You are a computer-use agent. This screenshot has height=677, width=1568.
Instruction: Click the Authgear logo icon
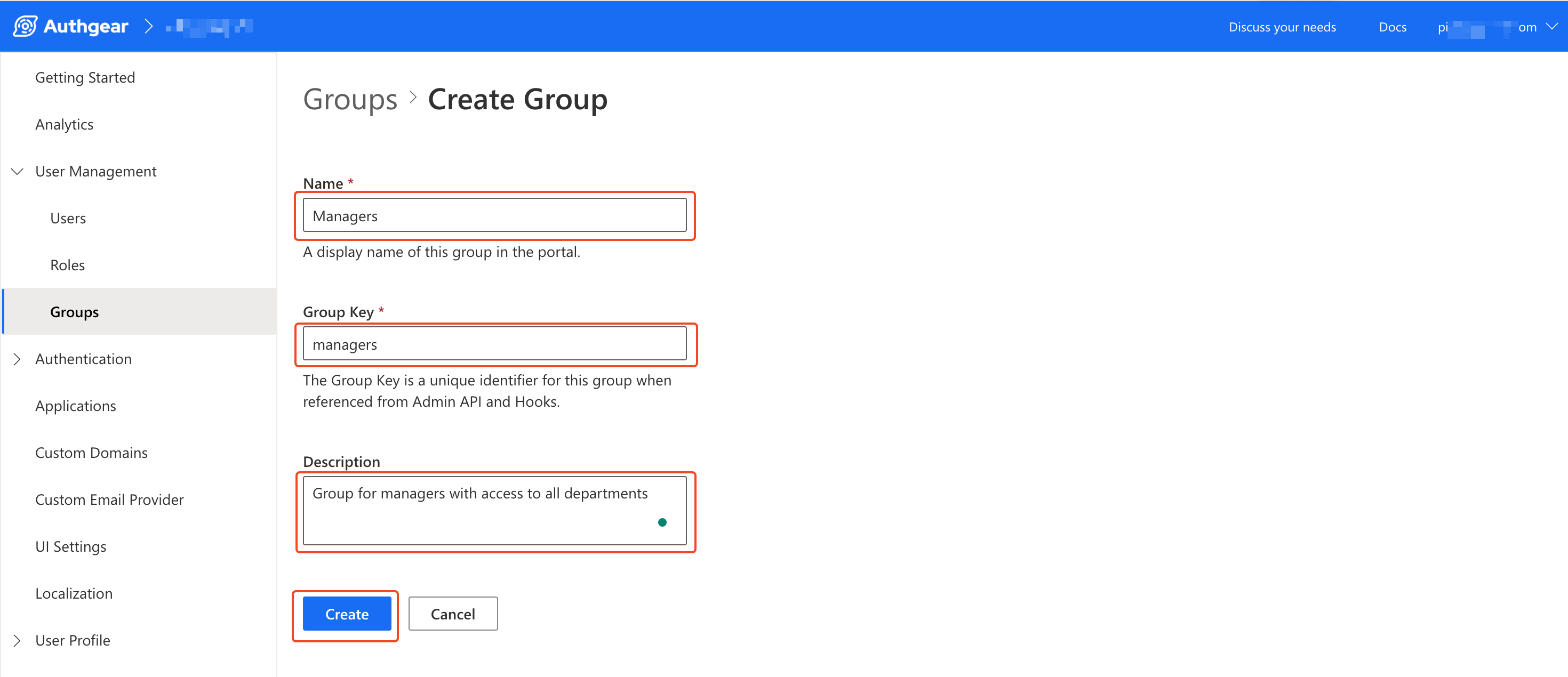click(25, 26)
